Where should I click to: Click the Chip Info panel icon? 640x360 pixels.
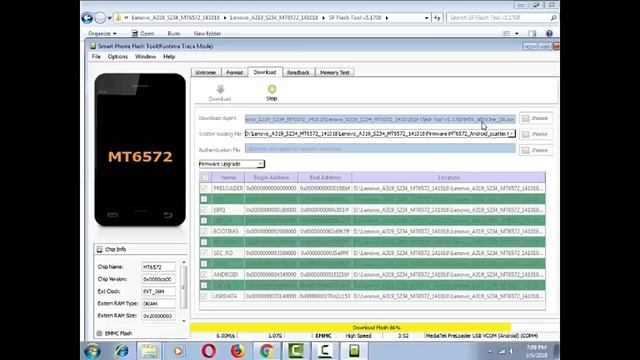[100, 249]
